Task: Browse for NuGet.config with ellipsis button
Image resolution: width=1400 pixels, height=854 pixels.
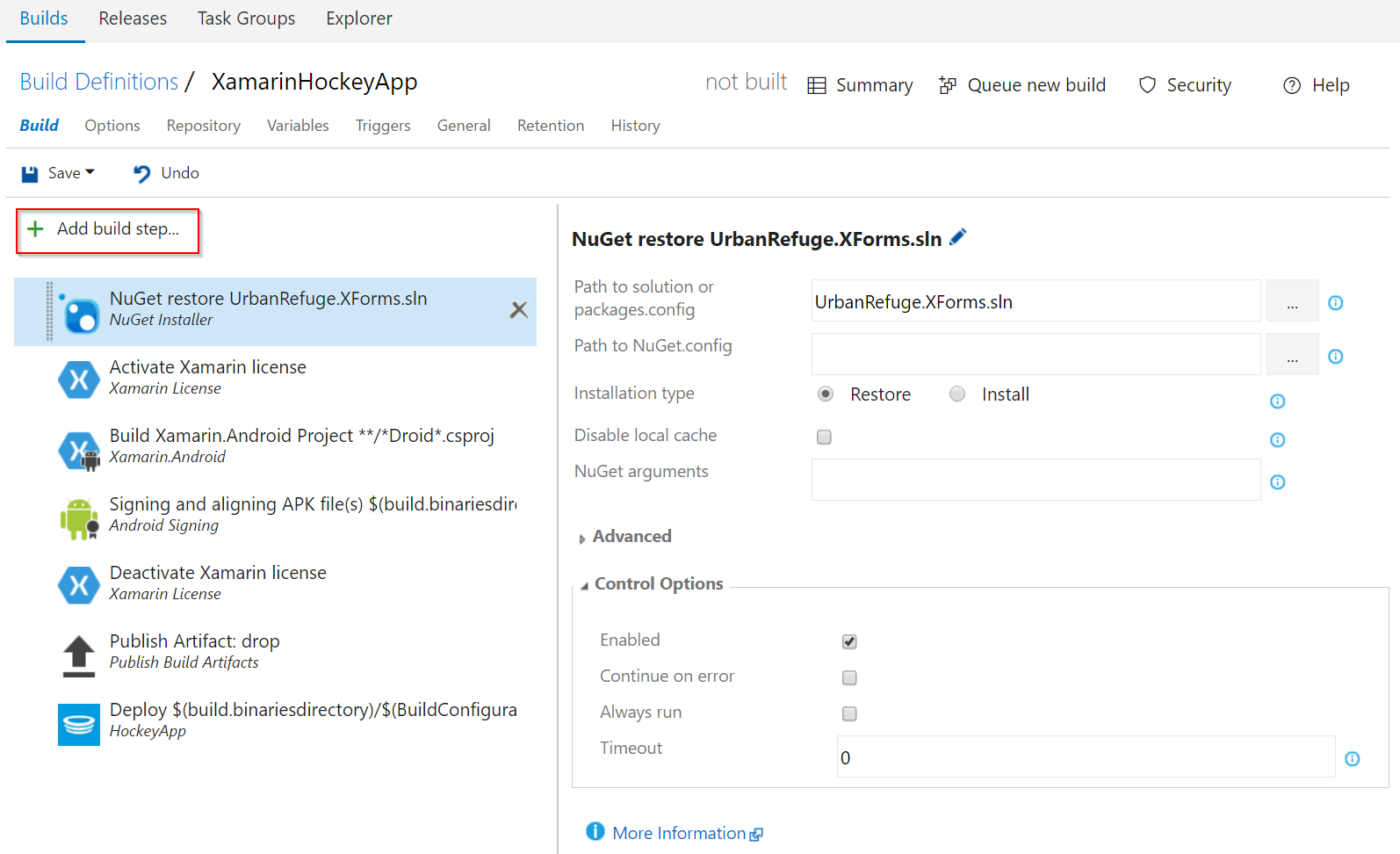Action: click(1292, 354)
